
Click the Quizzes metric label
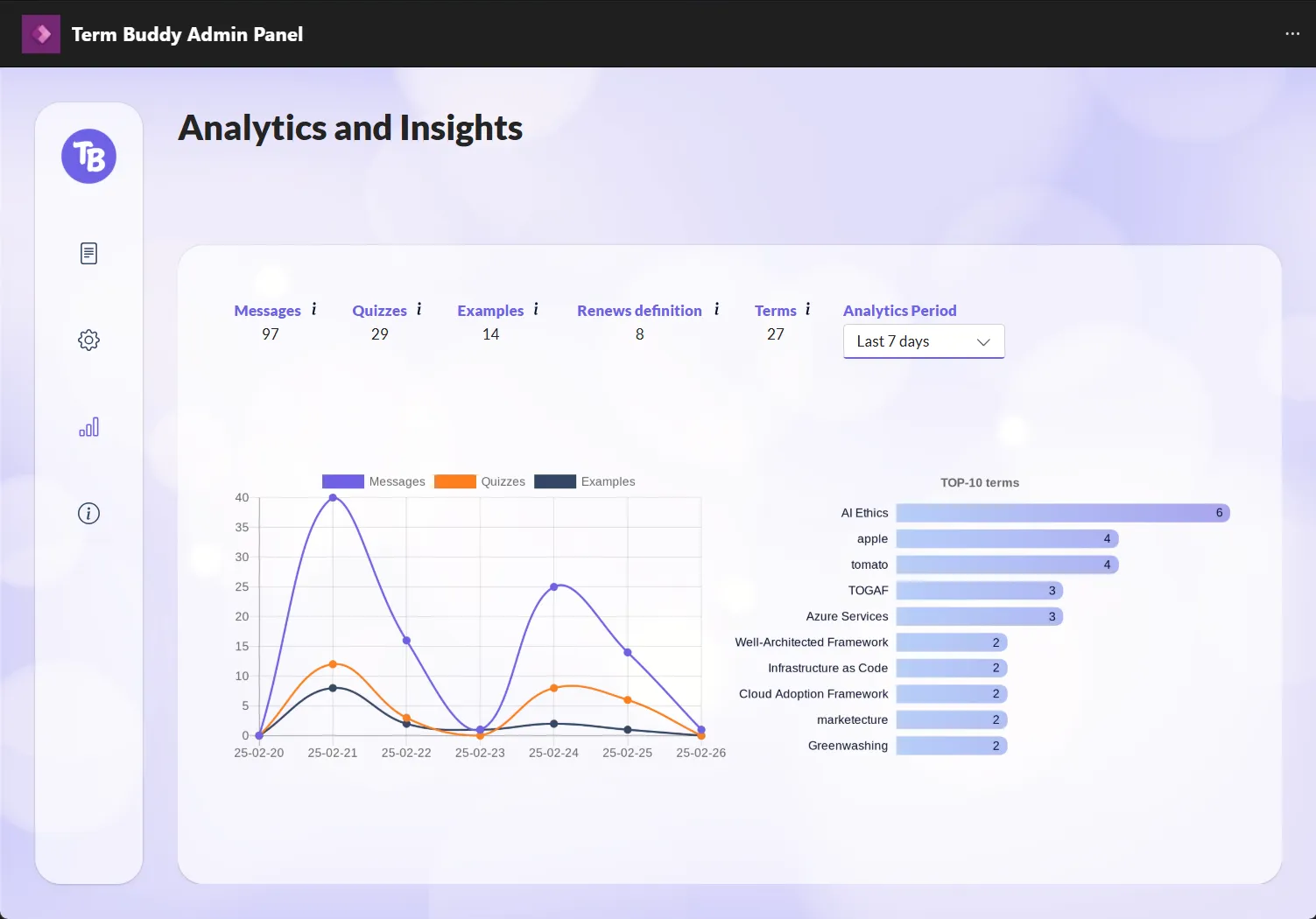coord(379,311)
